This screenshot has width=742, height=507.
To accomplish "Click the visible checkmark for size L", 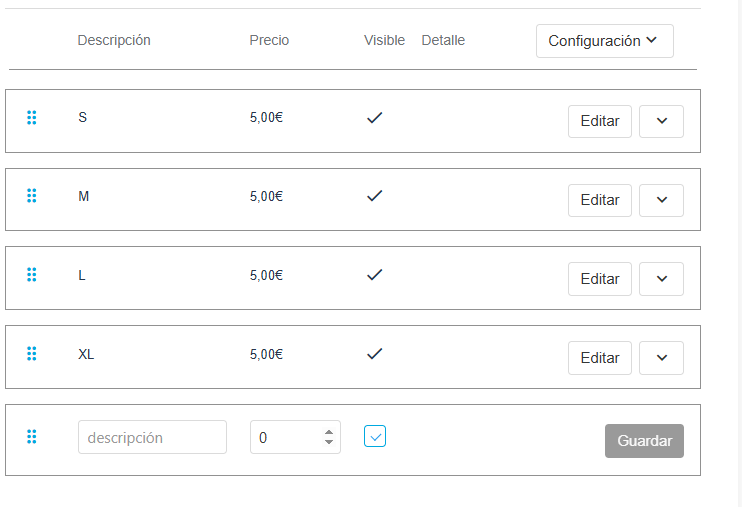I will click(x=375, y=274).
